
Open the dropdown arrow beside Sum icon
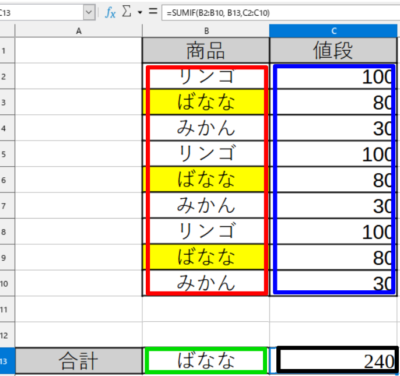click(x=140, y=13)
